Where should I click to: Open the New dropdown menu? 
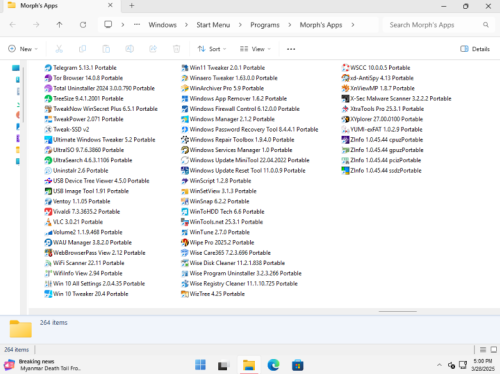(23, 49)
